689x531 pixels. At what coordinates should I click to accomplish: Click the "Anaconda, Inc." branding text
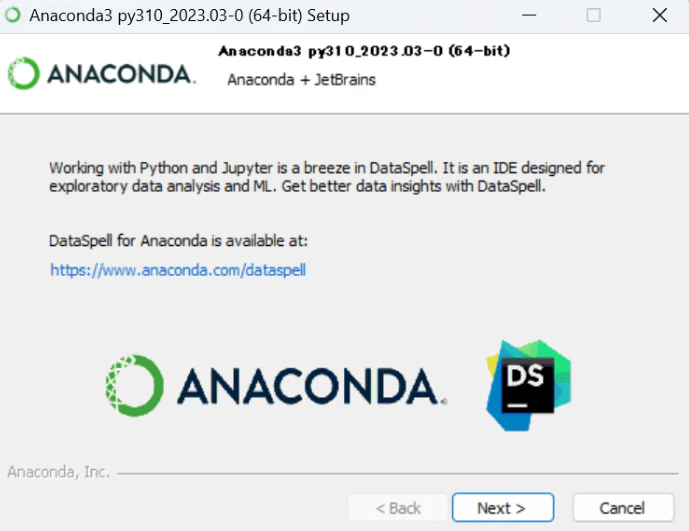[x=58, y=472]
